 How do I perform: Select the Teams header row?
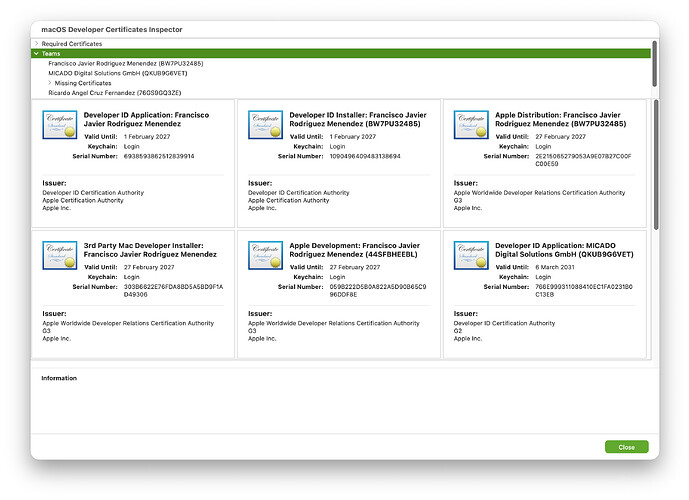(341, 54)
